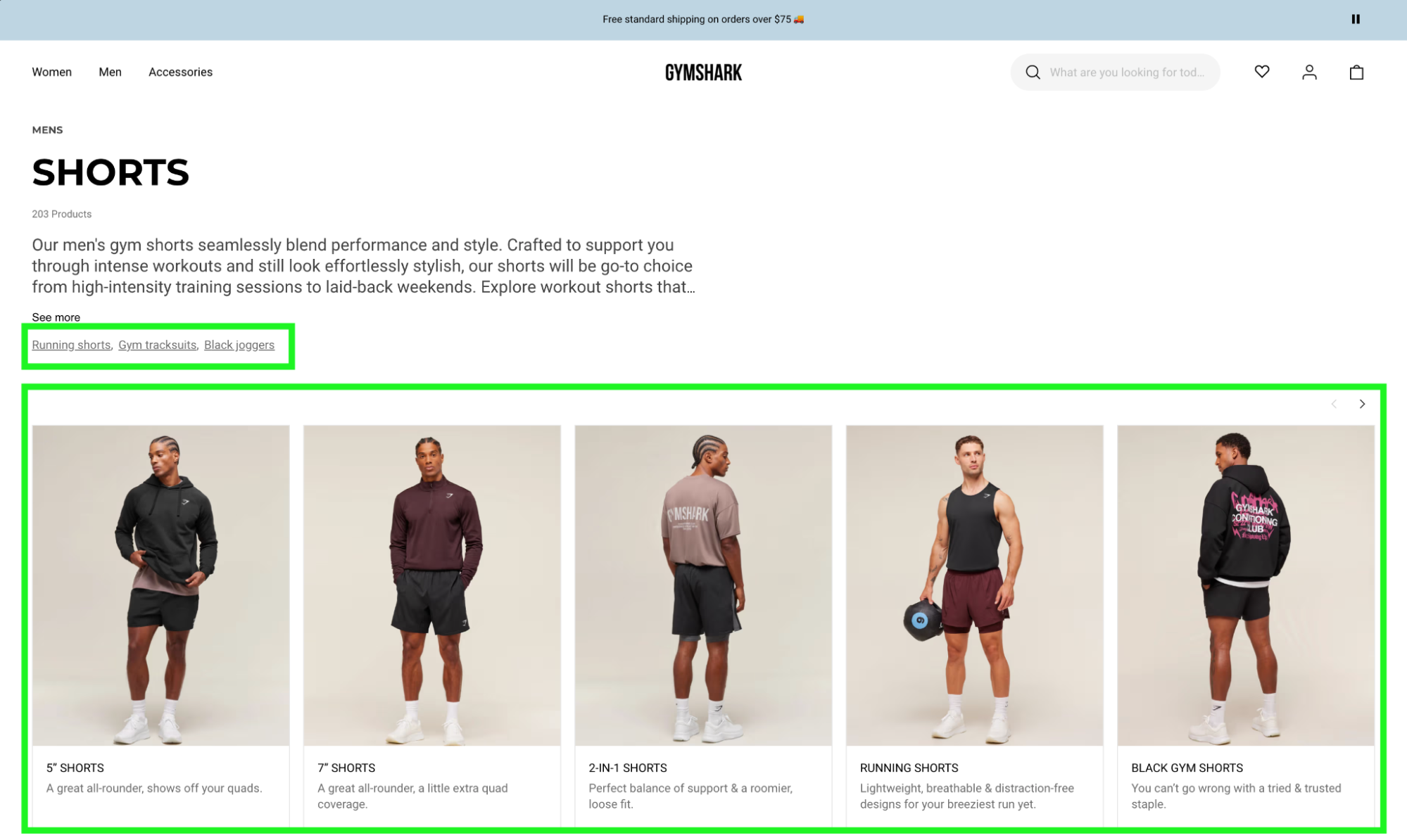Click the previous carousel arrow
Screen dimensions: 1407x840
(x=1333, y=404)
